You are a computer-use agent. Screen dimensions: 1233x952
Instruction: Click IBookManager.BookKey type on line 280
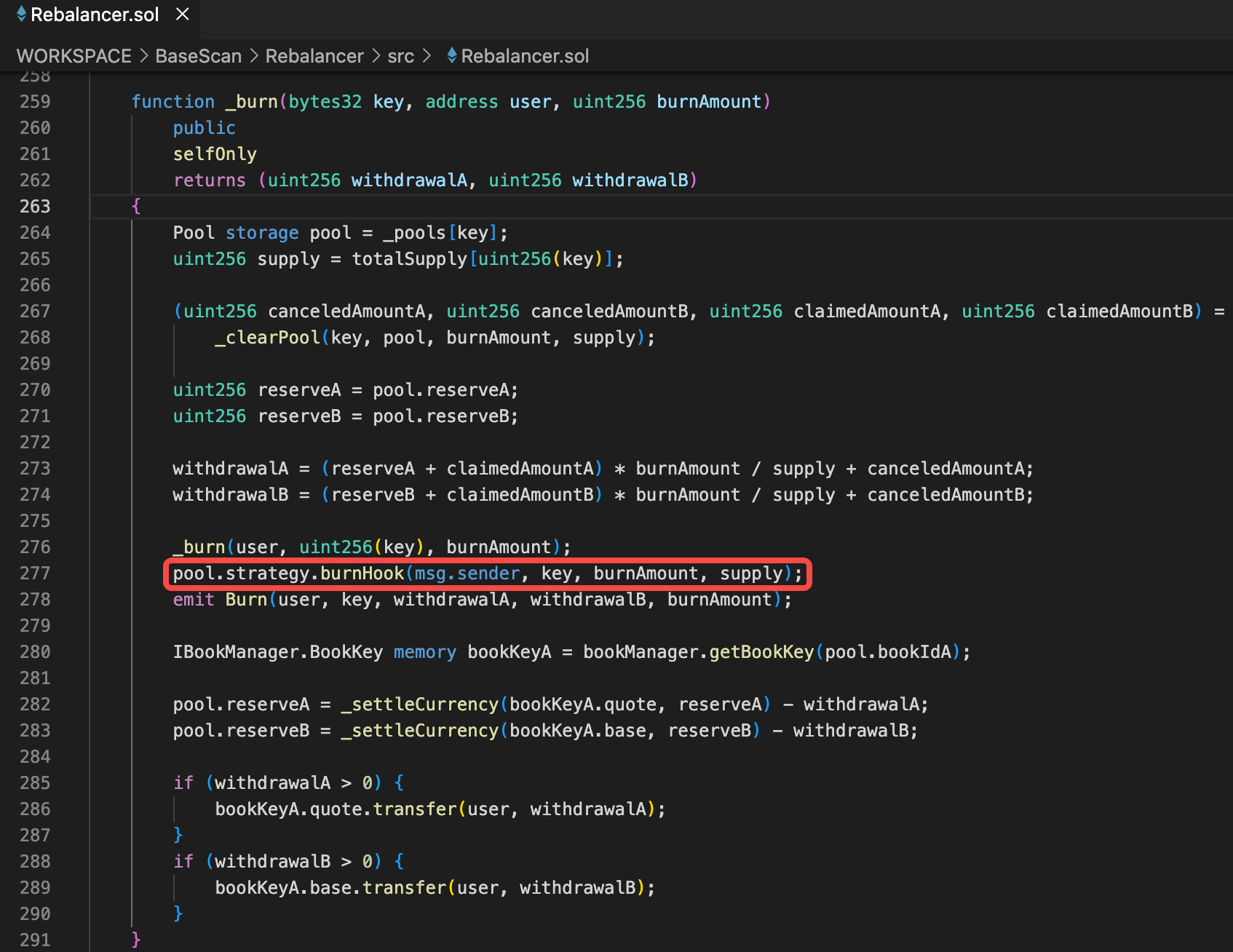pos(277,652)
